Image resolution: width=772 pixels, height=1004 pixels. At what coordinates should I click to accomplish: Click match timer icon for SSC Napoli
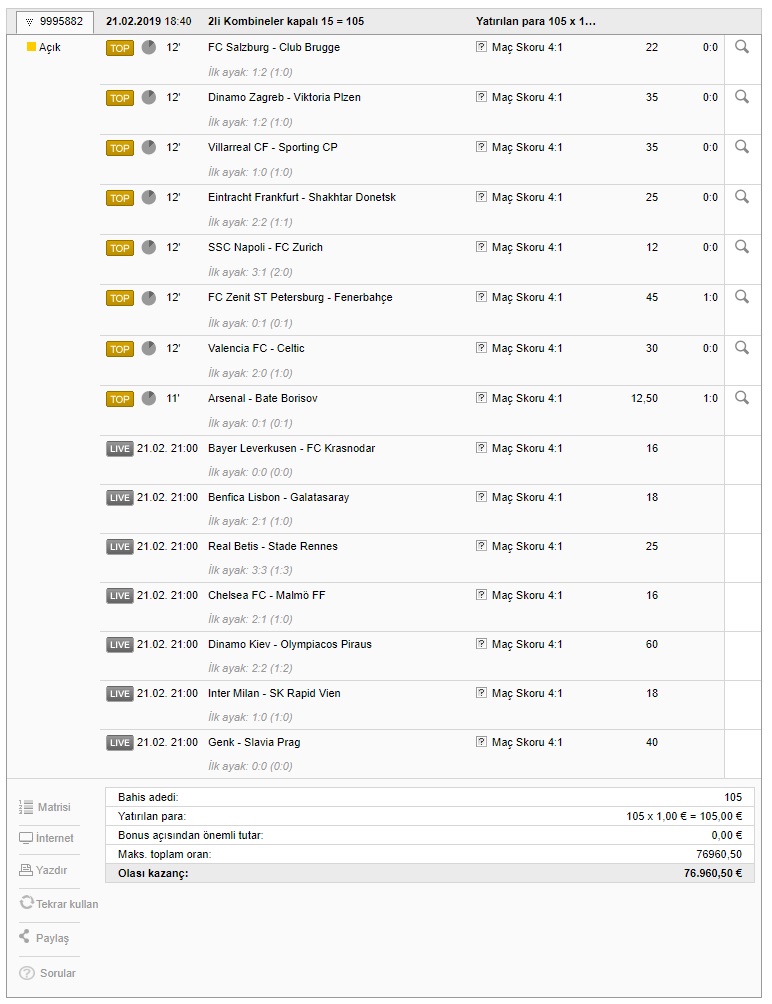pyautogui.click(x=149, y=247)
